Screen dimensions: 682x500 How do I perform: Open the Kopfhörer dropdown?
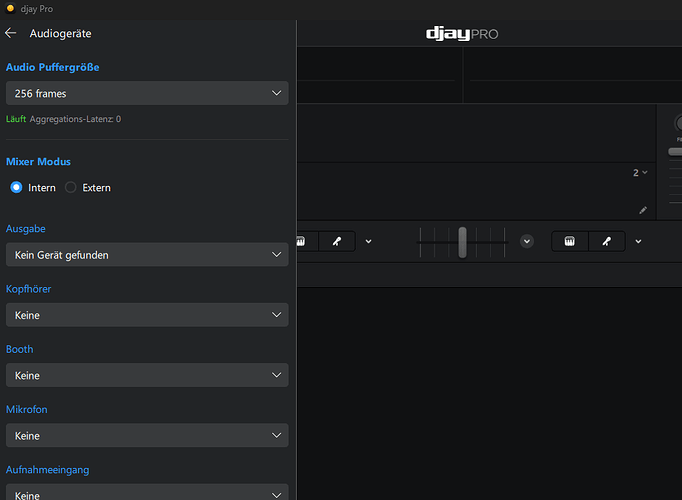pyautogui.click(x=147, y=315)
